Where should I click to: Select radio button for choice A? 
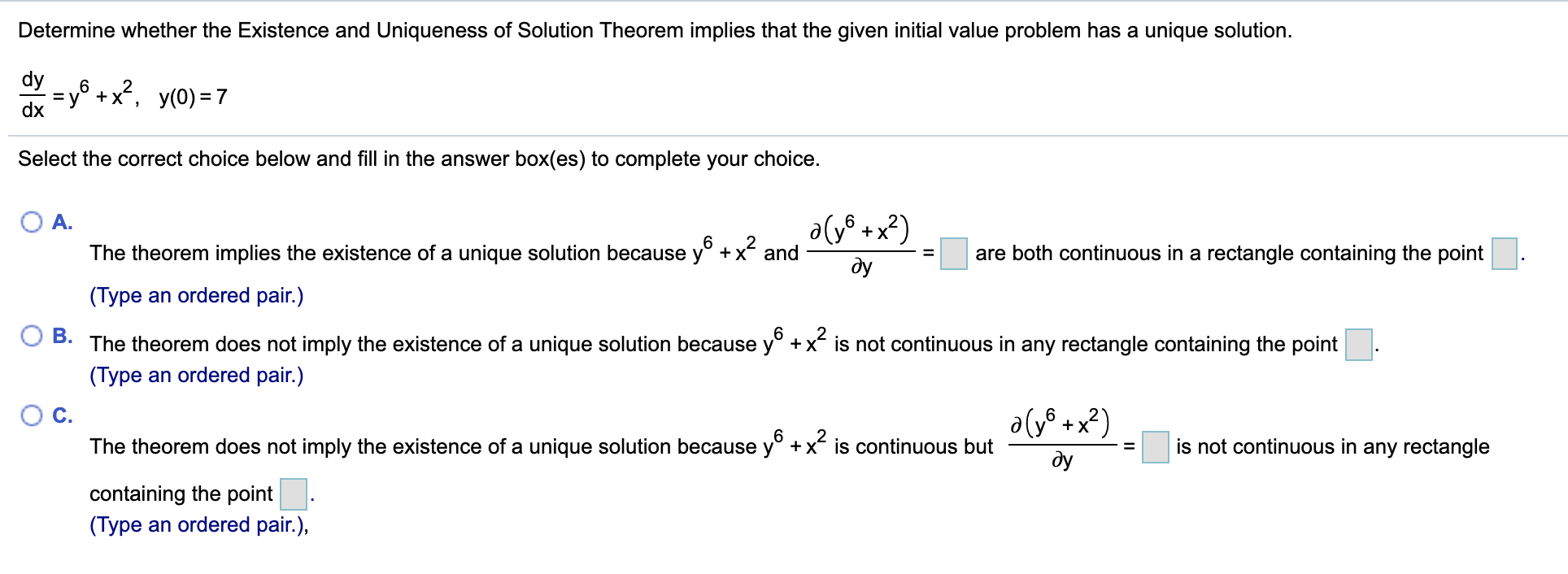tap(31, 221)
